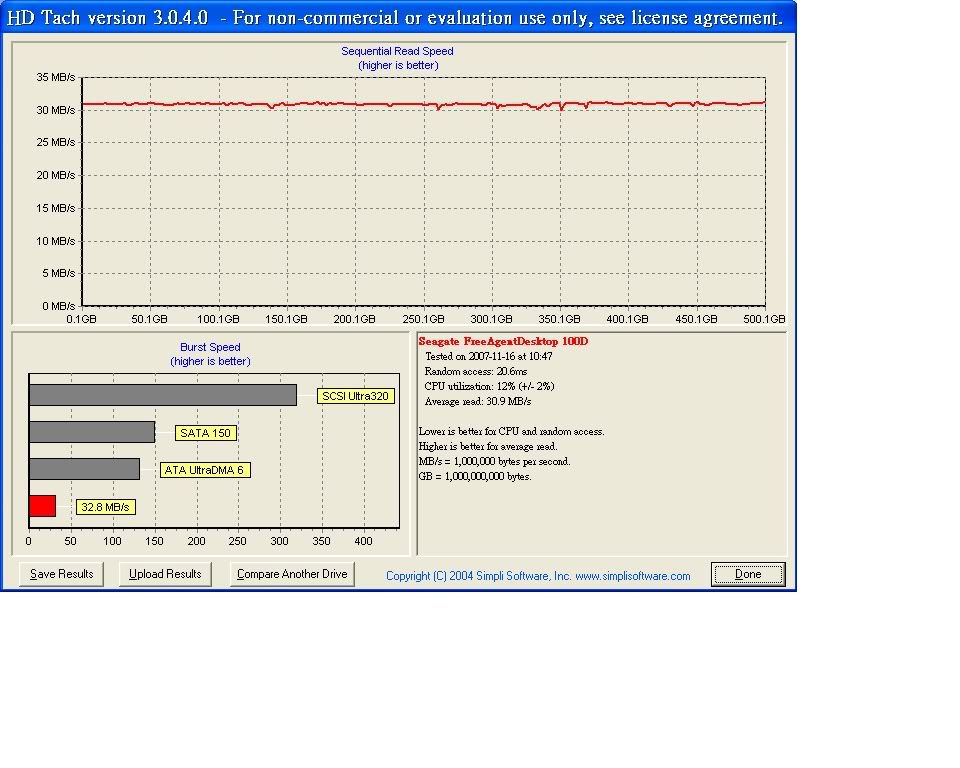This screenshot has width=960, height=768.
Task: Click the Sequential Read Speed chart title
Action: 397,51
